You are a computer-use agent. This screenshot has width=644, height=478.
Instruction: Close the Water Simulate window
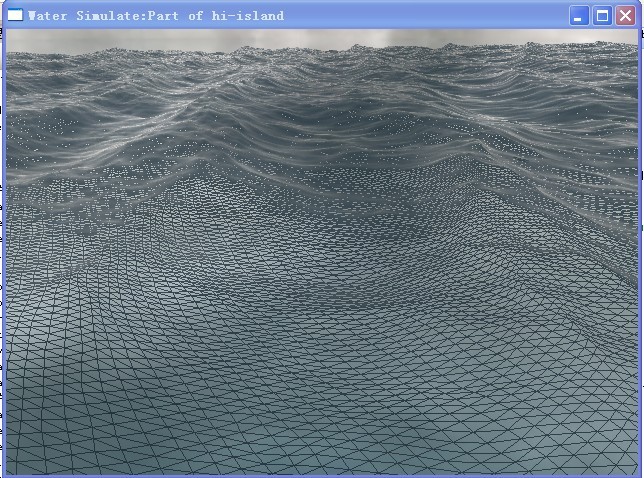point(625,16)
